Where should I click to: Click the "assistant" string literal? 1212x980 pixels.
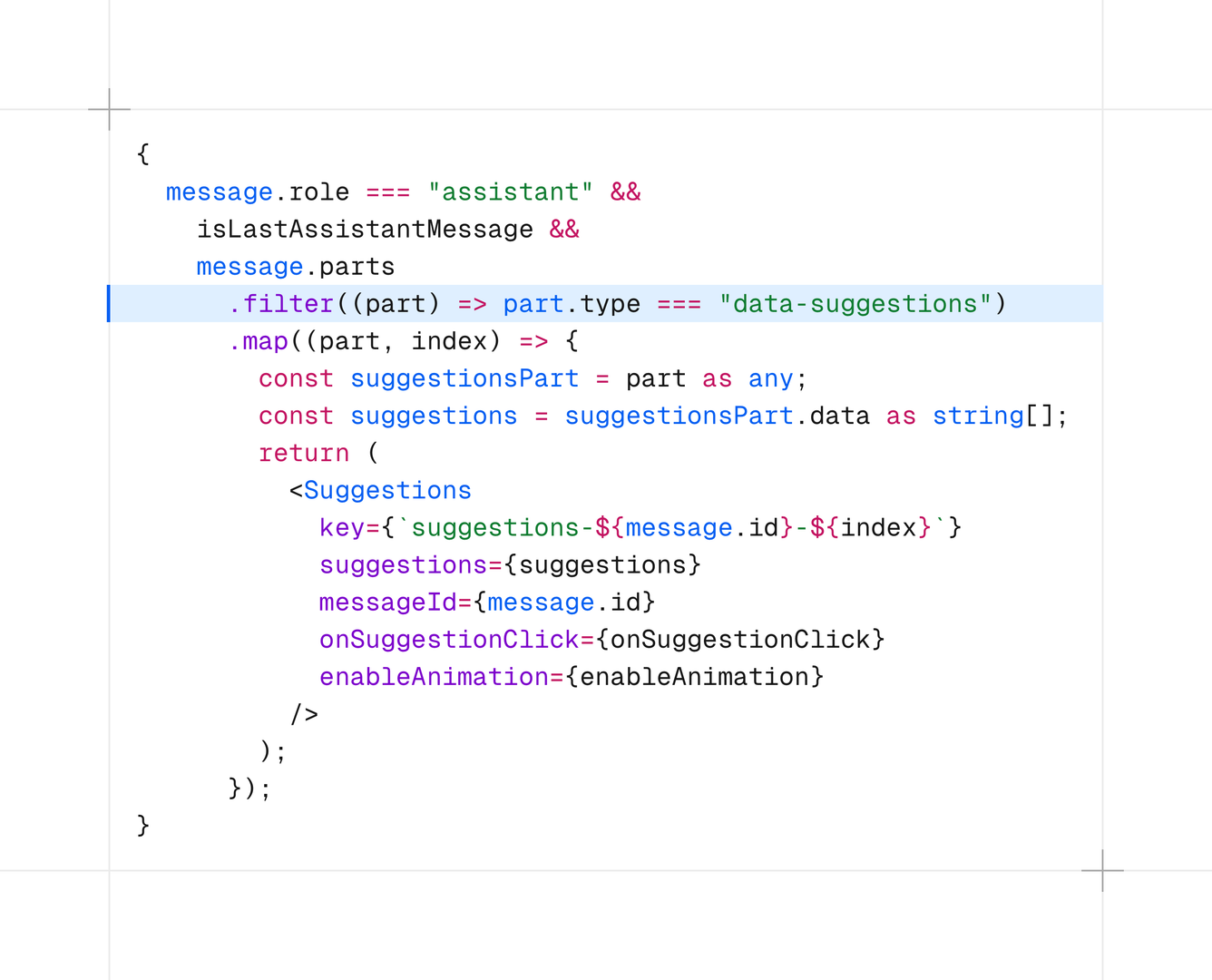click(x=510, y=192)
